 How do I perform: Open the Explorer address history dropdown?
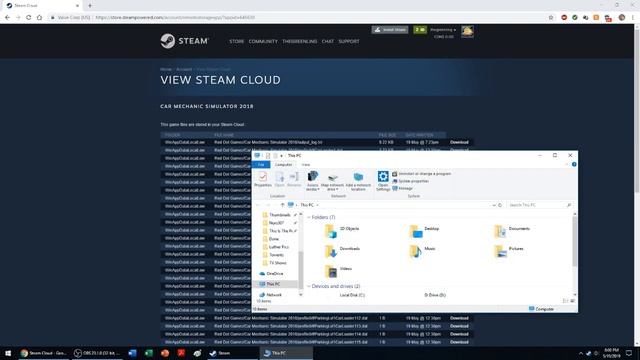pyautogui.click(x=494, y=205)
